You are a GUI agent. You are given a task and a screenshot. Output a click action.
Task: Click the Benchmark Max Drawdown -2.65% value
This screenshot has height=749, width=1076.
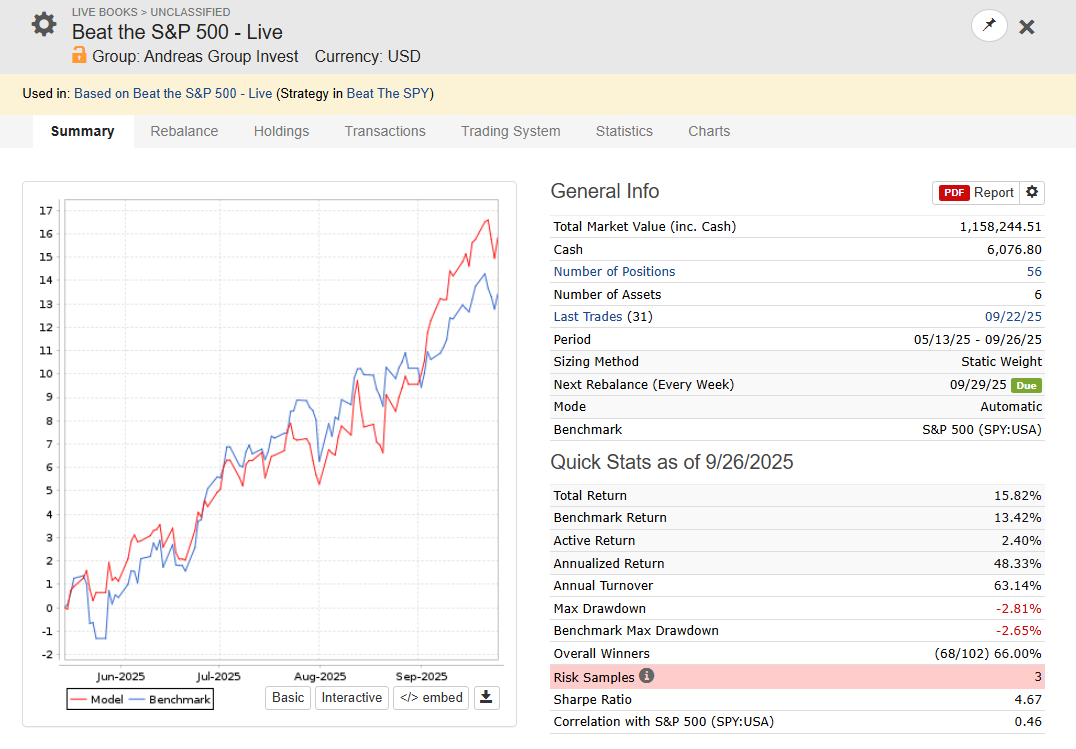(x=1018, y=631)
